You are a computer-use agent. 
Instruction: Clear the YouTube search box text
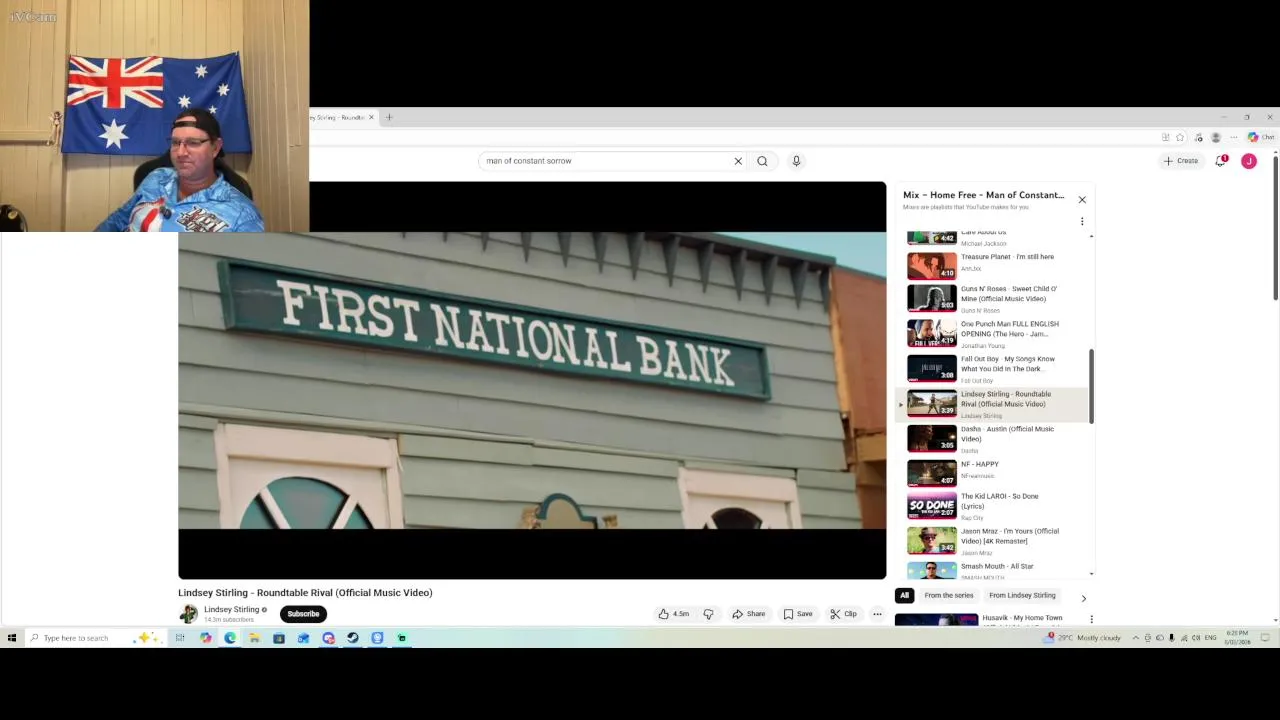pyautogui.click(x=738, y=161)
